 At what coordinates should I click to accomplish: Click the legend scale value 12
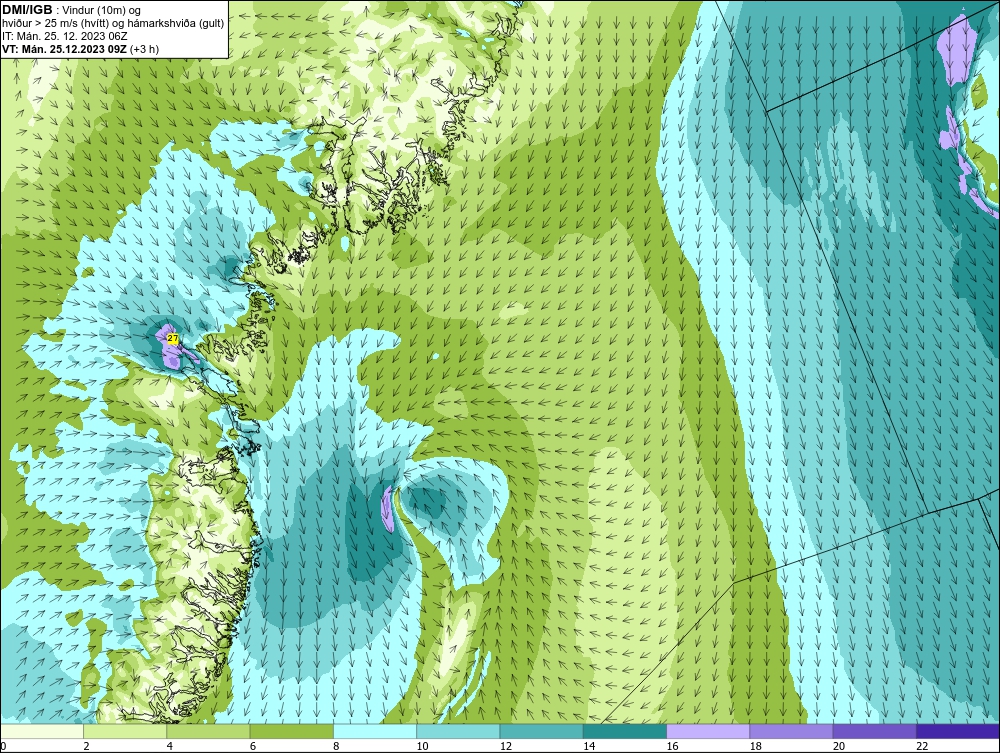[x=506, y=747]
